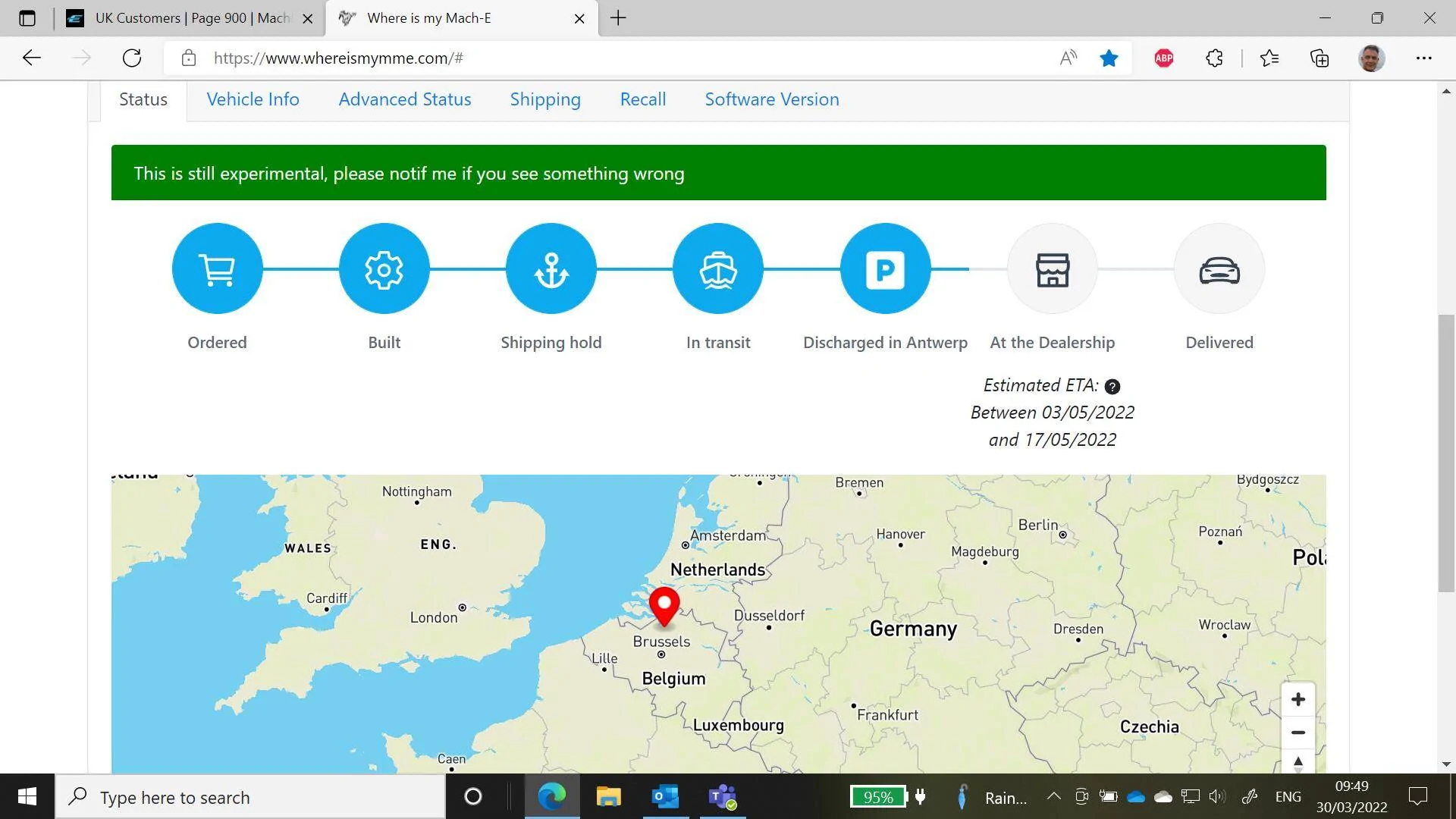
Task: Open the browser Extensions menu
Action: click(1214, 58)
